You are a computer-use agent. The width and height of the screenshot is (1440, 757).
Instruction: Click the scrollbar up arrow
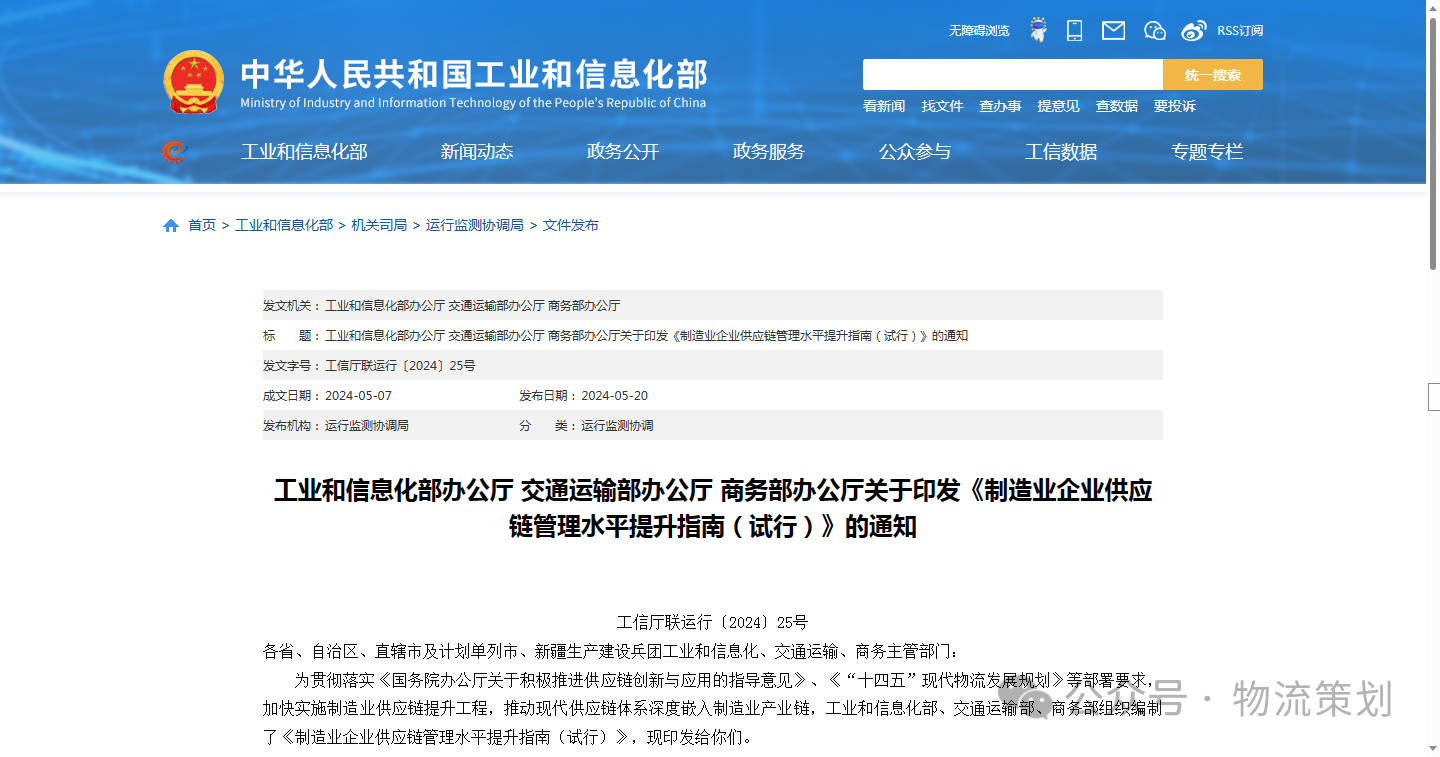pyautogui.click(x=1433, y=7)
